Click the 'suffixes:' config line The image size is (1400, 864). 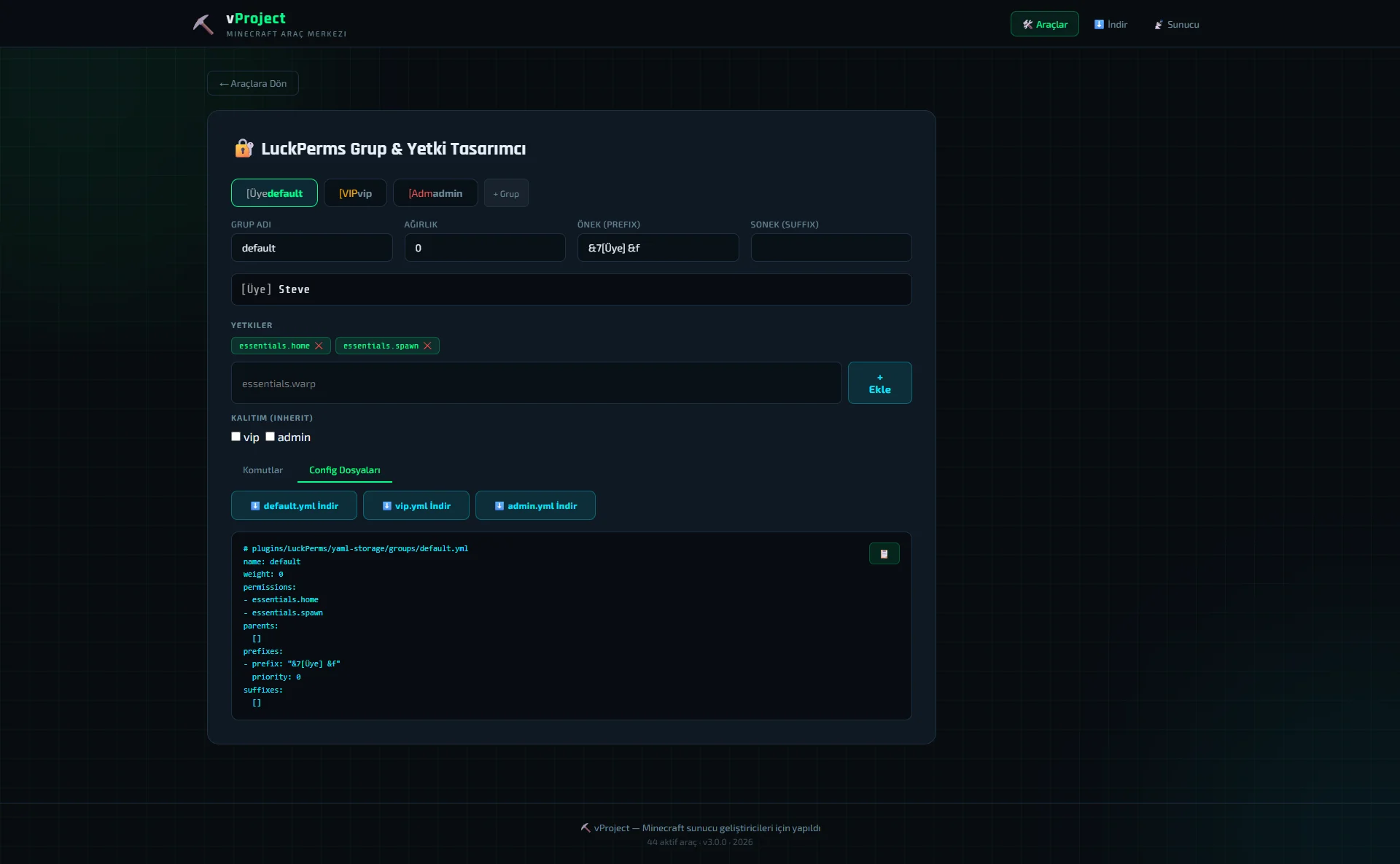pyautogui.click(x=262, y=690)
